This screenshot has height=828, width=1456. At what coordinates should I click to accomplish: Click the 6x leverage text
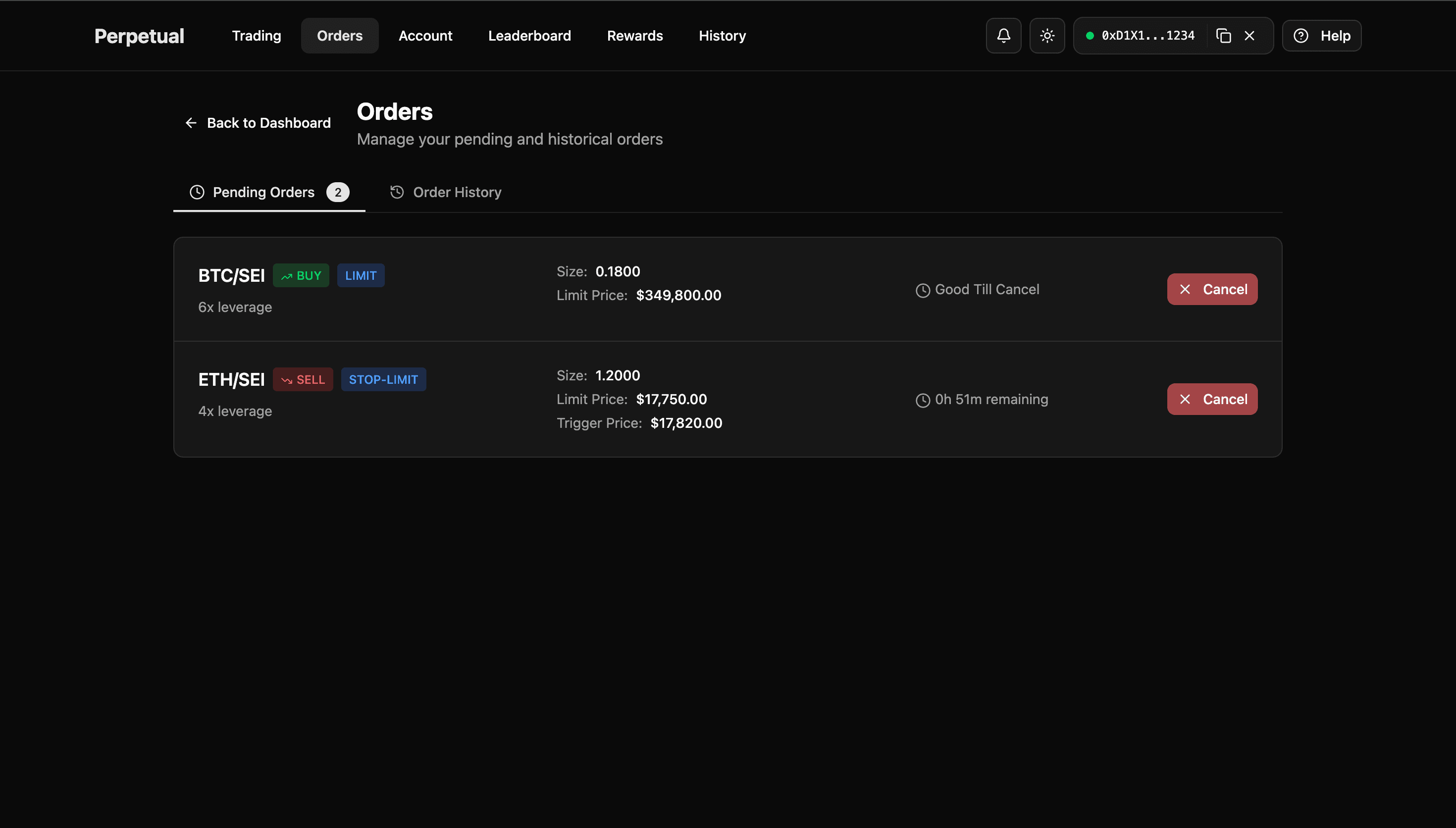pyautogui.click(x=235, y=307)
